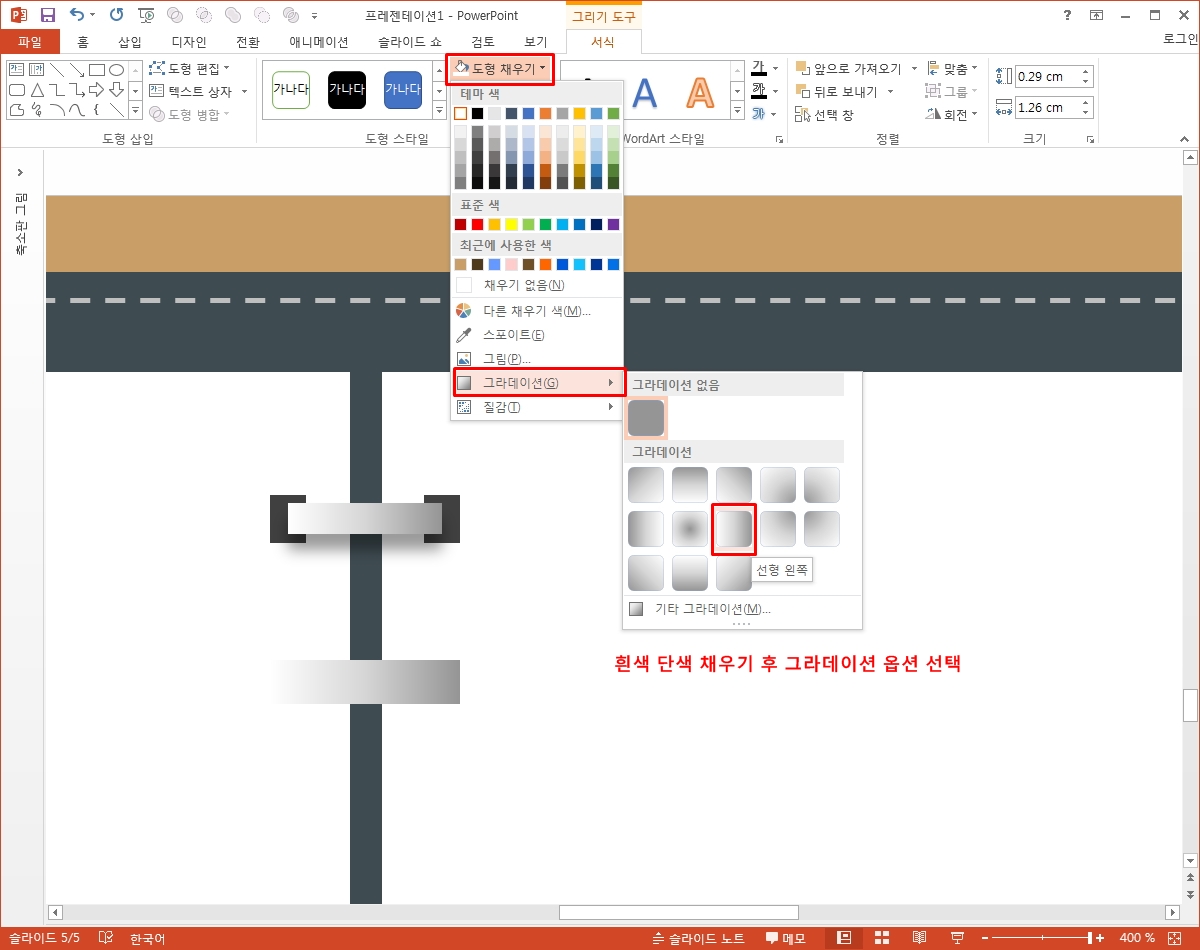The height and width of the screenshot is (950, 1200).
Task: Expand 뒤로 보내기 dropdown
Action: tap(890, 92)
